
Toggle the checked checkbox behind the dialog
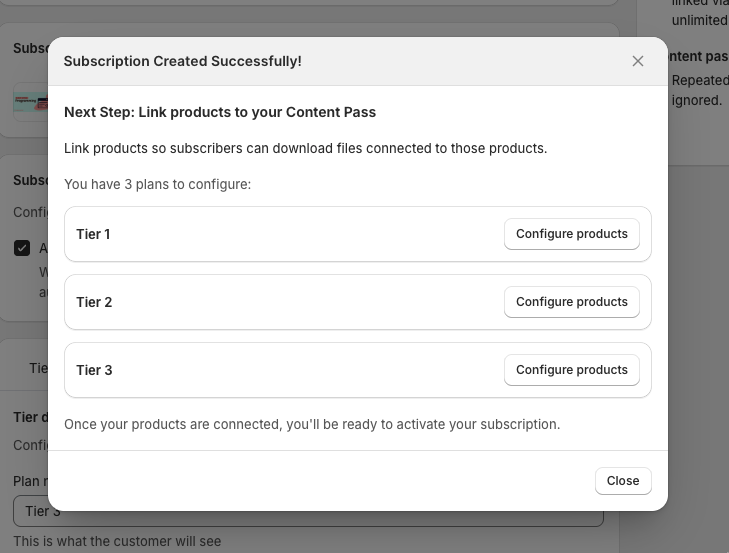(x=22, y=248)
